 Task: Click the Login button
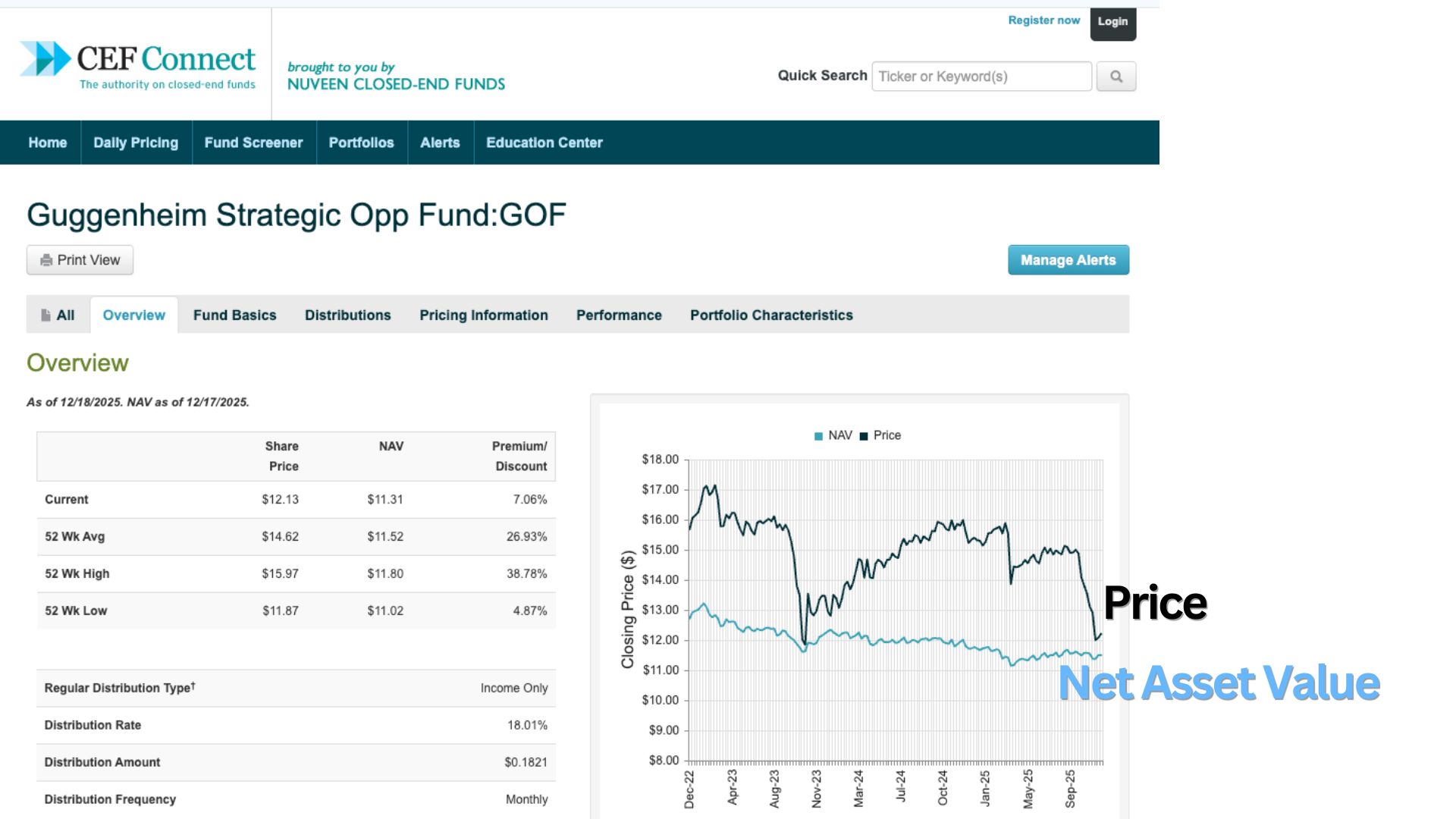[x=1112, y=22]
